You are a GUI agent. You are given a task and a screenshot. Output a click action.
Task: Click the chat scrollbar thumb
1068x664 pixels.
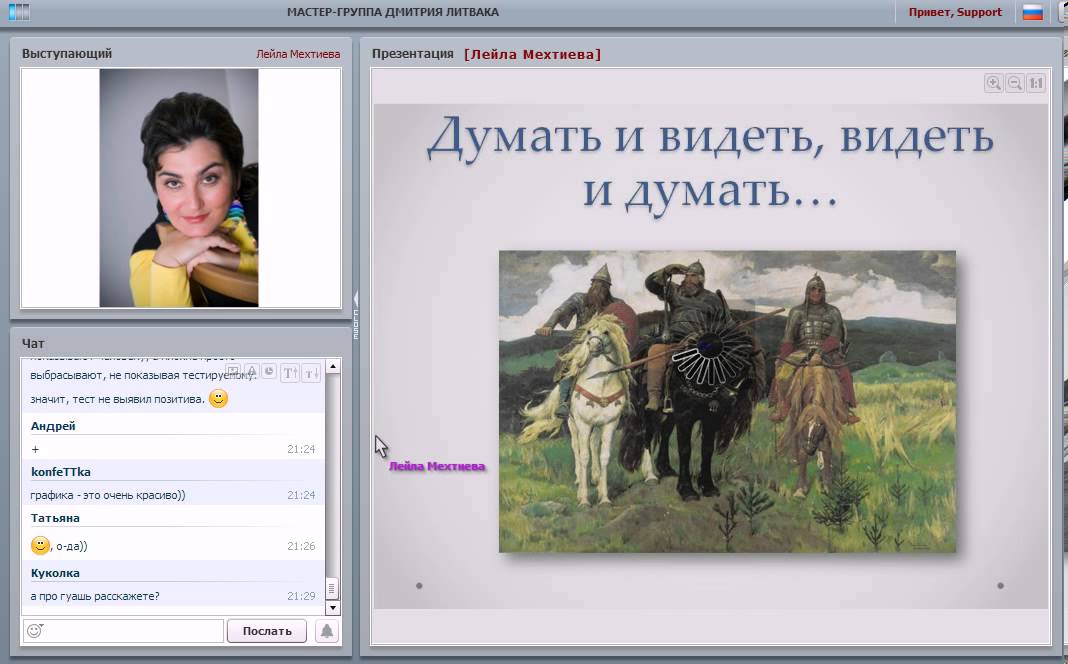coord(332,588)
